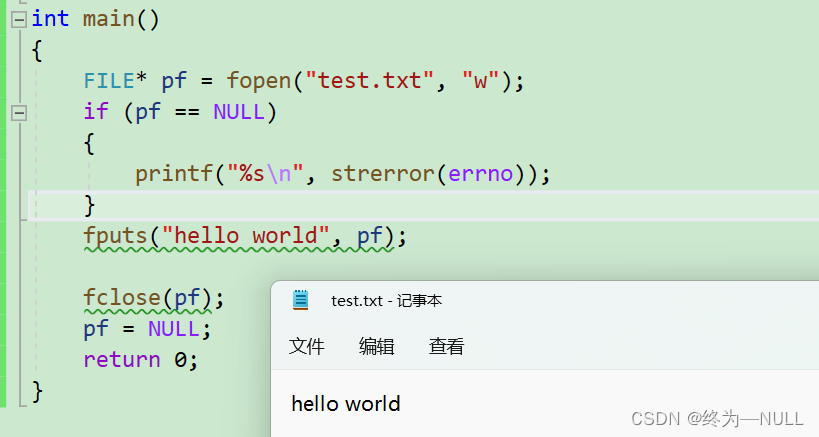Click the errno identifier
Viewport: 819px width, 437px height.
[480, 175]
